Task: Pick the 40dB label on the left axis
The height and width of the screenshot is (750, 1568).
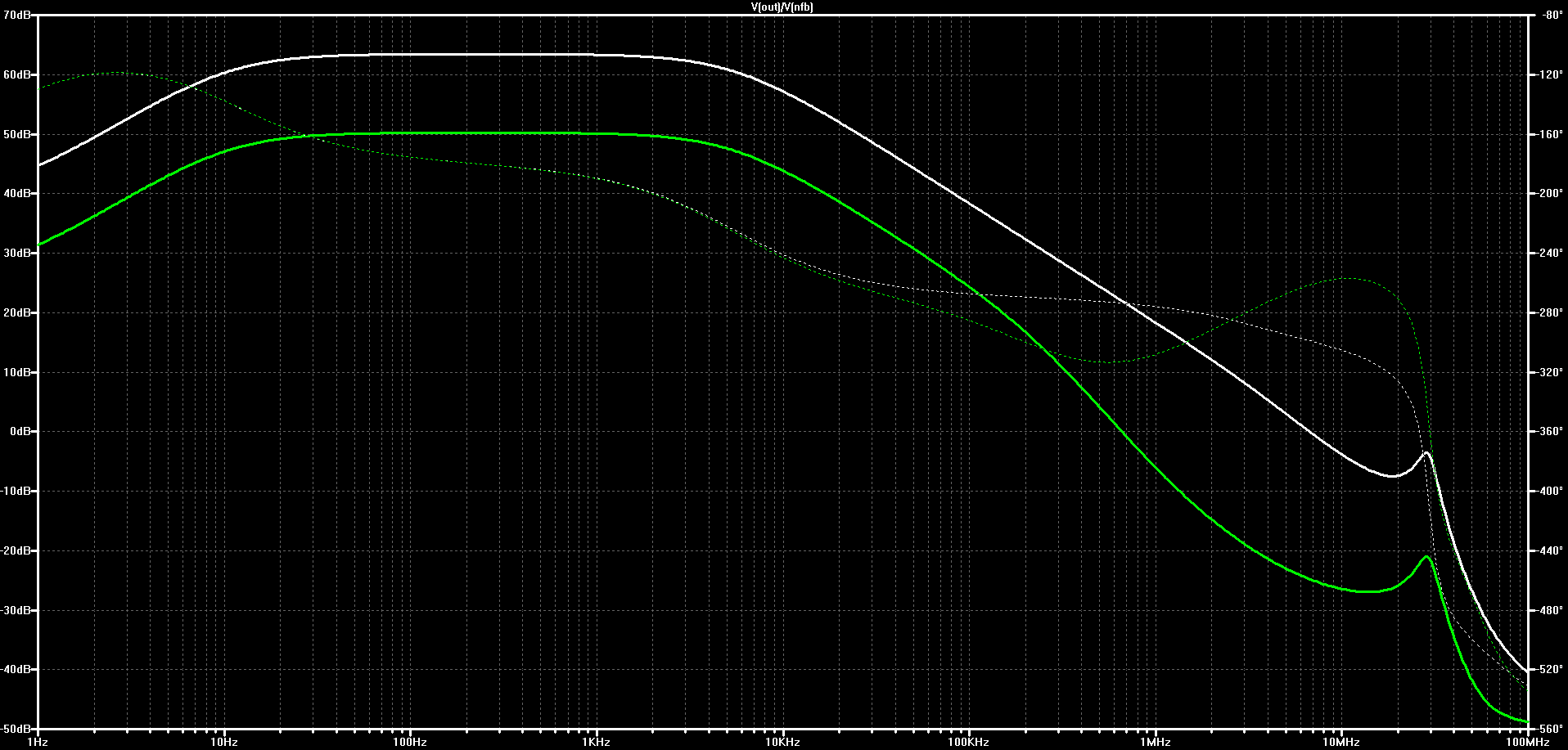Action: point(16,194)
